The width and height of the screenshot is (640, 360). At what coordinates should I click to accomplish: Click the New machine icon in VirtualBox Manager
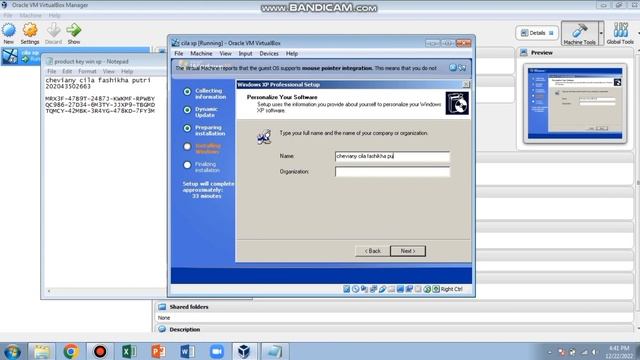click(9, 33)
